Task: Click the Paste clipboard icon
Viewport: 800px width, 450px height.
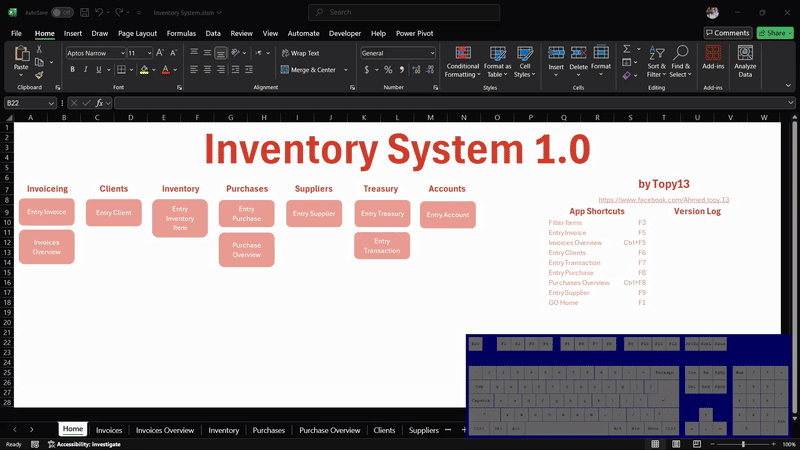Action: coord(21,53)
